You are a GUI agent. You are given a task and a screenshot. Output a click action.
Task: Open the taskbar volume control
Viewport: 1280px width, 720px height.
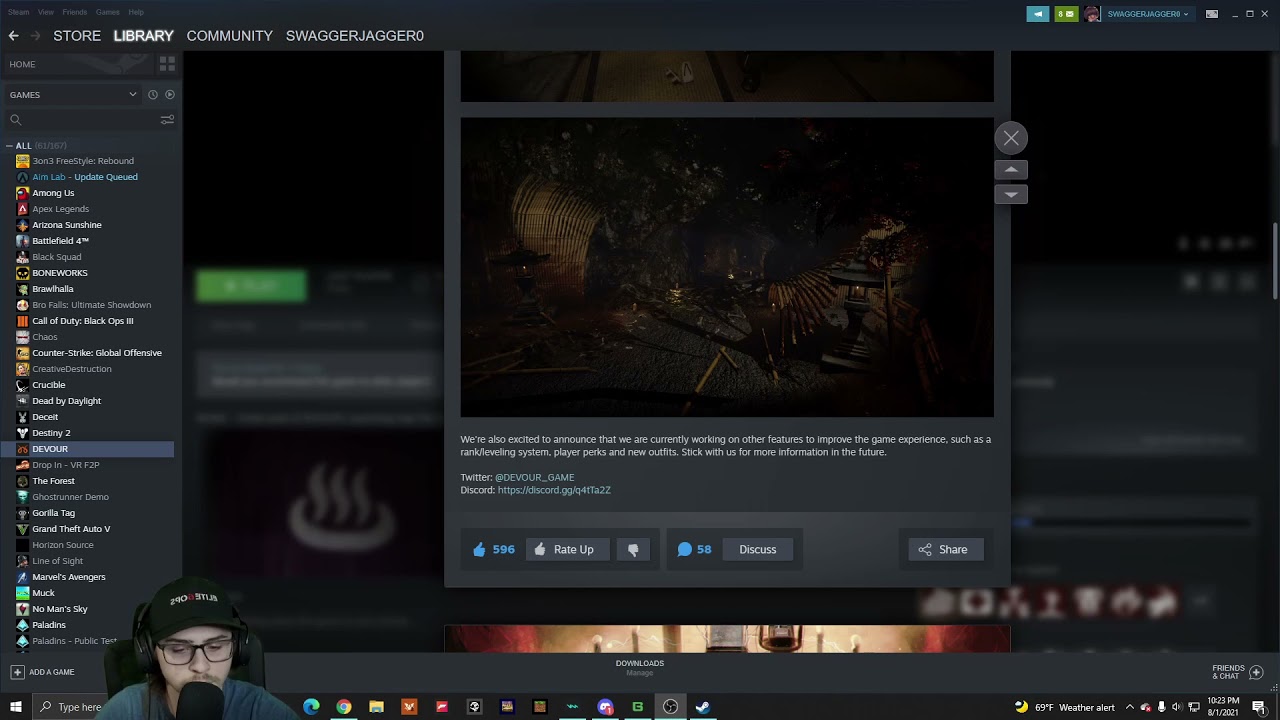1177,707
